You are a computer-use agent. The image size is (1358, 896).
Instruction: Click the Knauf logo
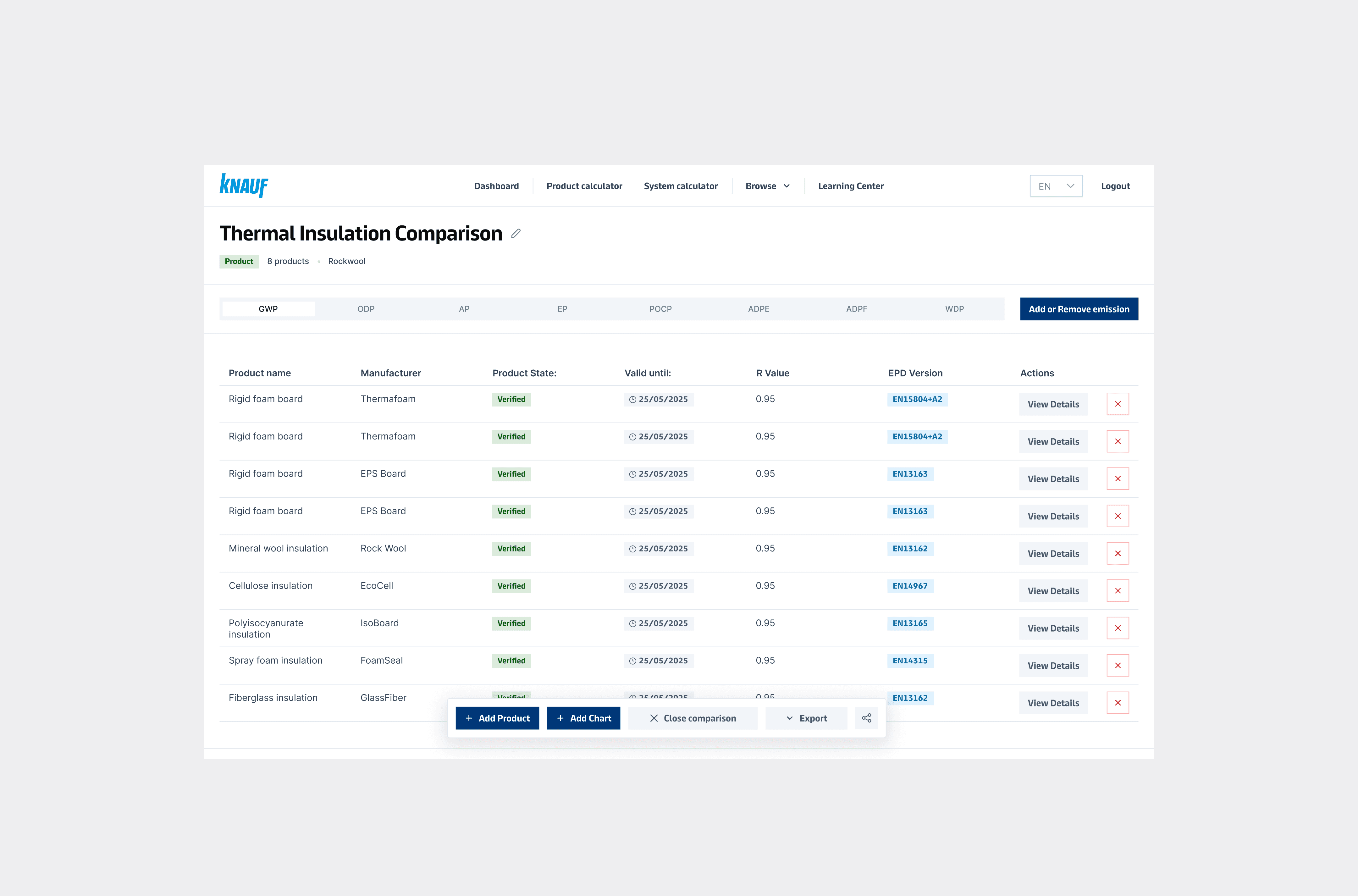pos(244,186)
